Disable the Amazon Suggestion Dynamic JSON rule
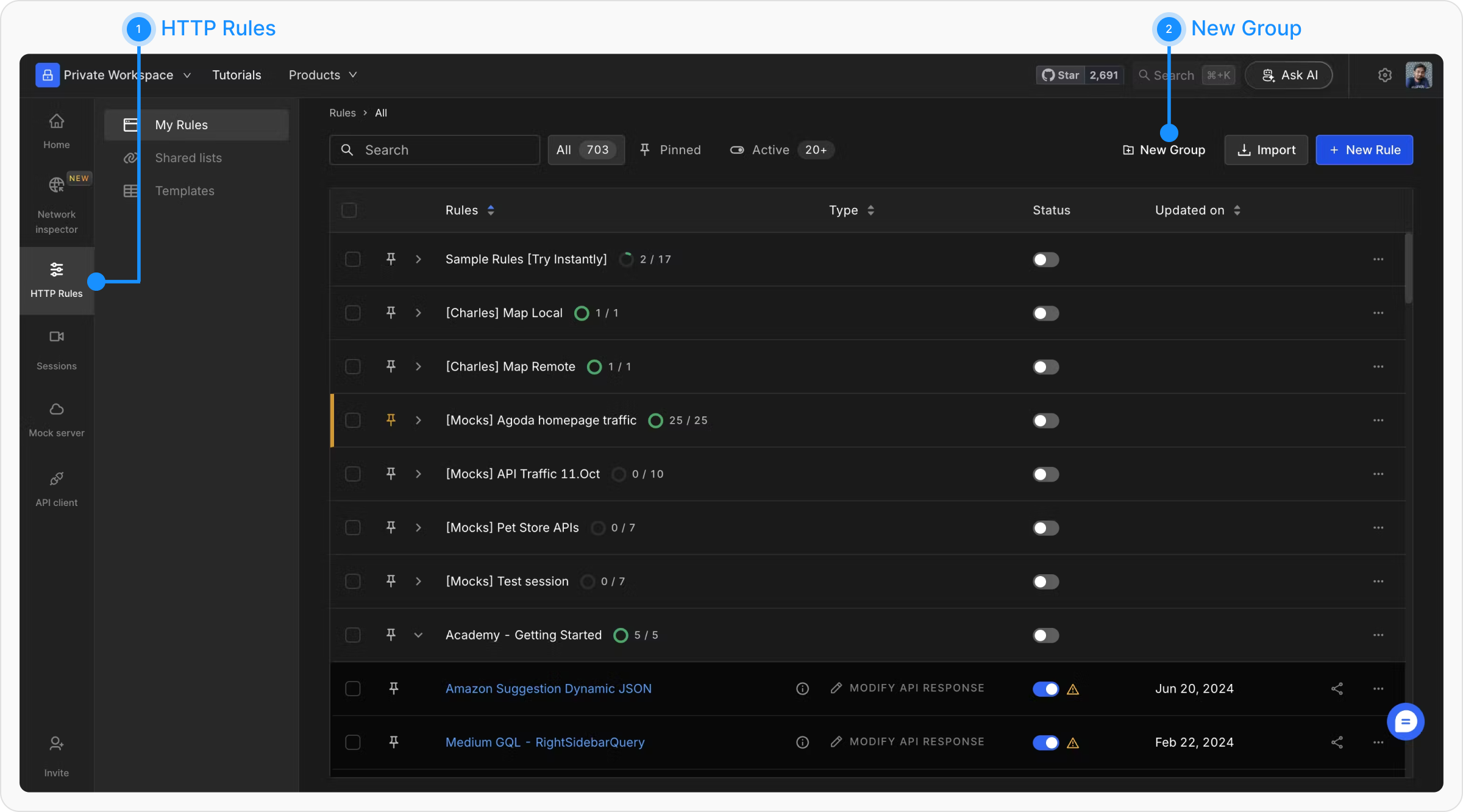 click(x=1045, y=689)
